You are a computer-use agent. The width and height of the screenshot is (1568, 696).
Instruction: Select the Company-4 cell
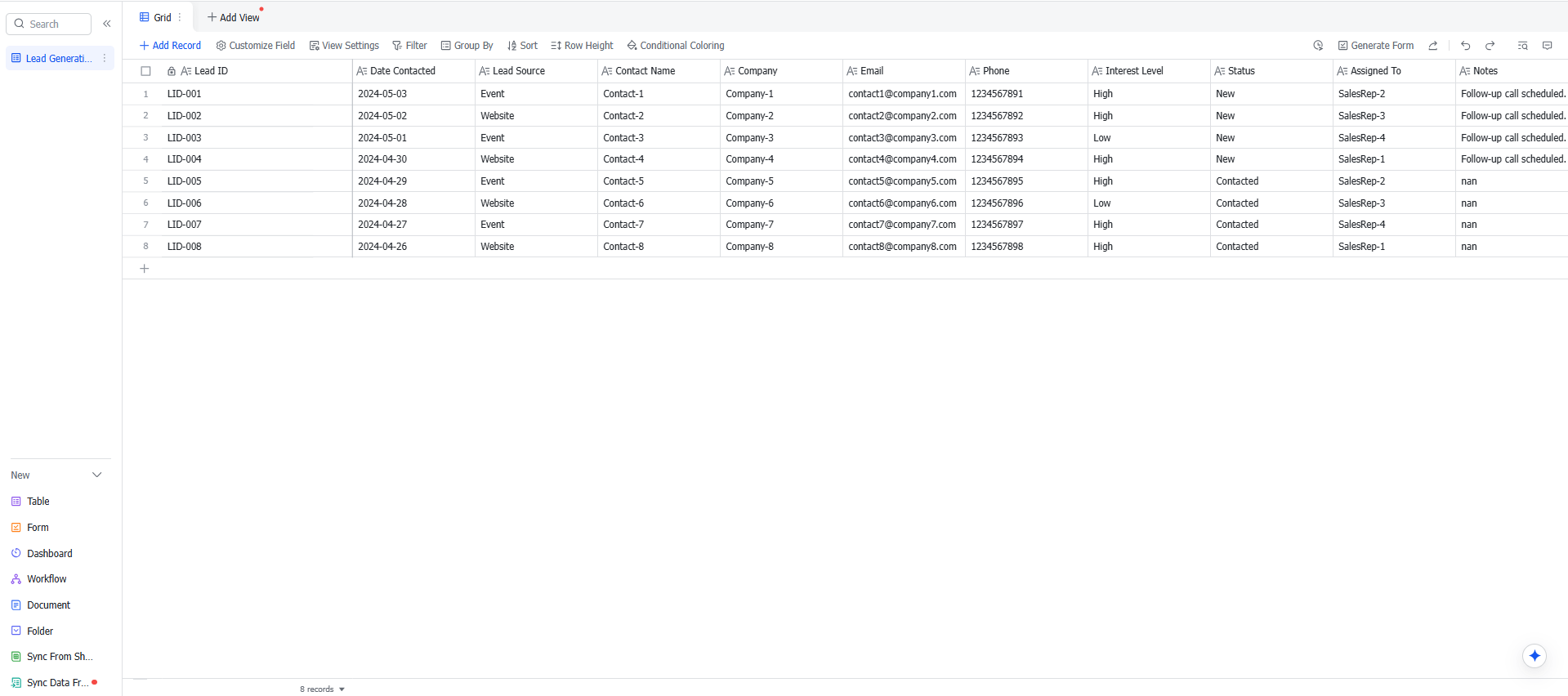(781, 159)
